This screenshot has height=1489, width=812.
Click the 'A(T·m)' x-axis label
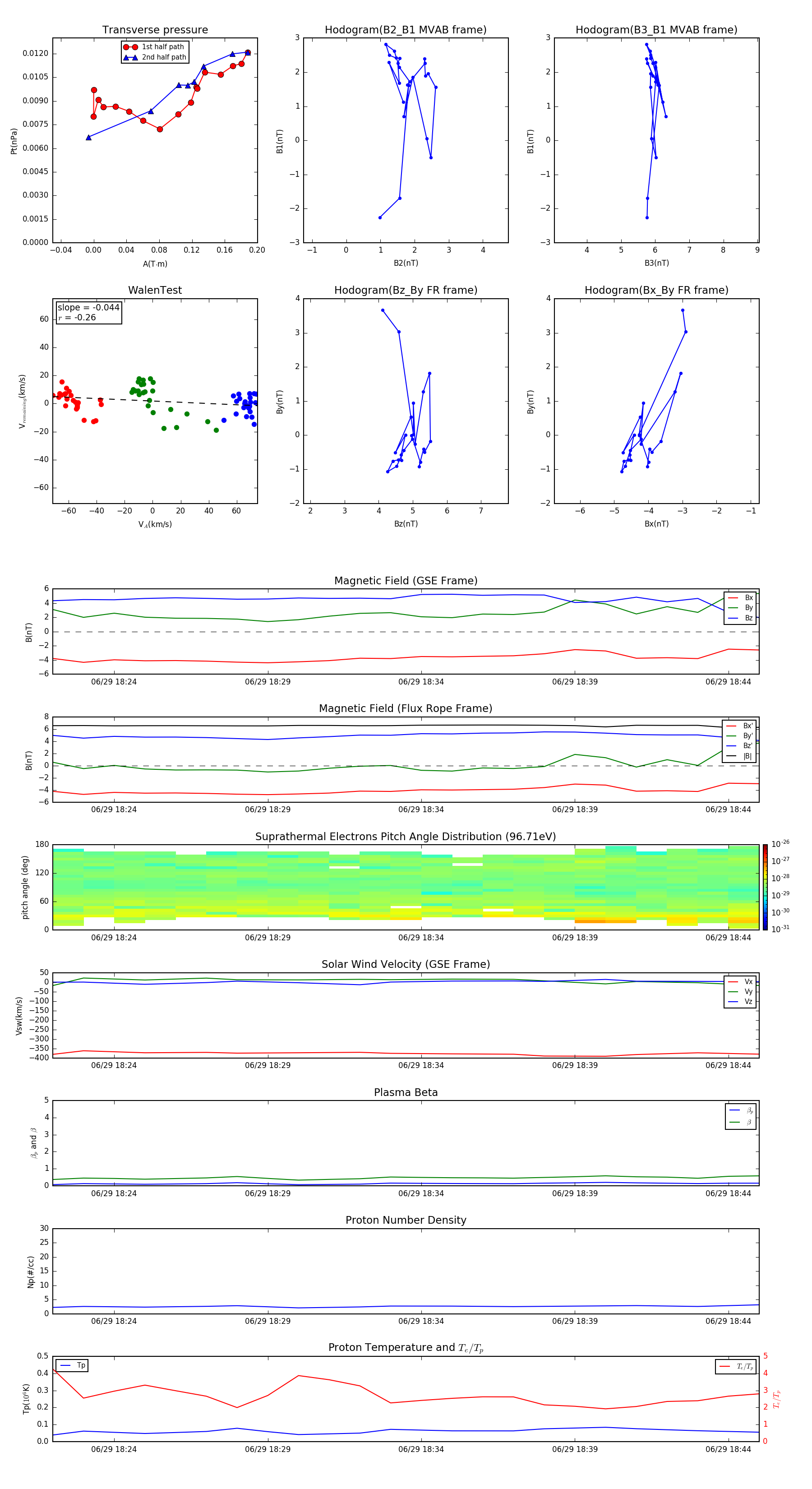click(x=155, y=264)
